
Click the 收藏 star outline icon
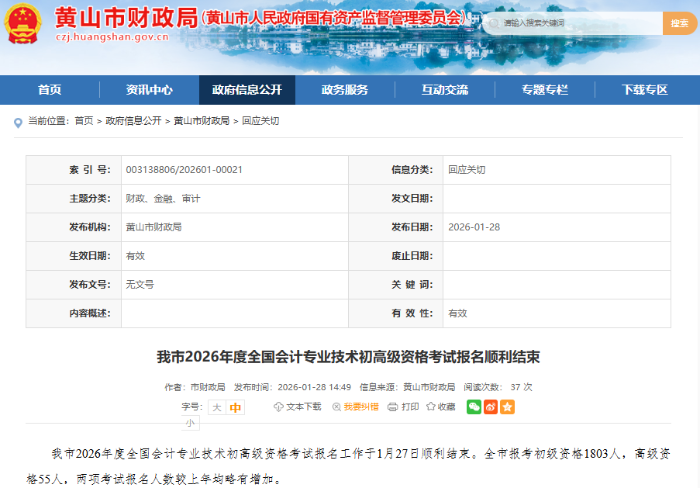click(x=431, y=406)
